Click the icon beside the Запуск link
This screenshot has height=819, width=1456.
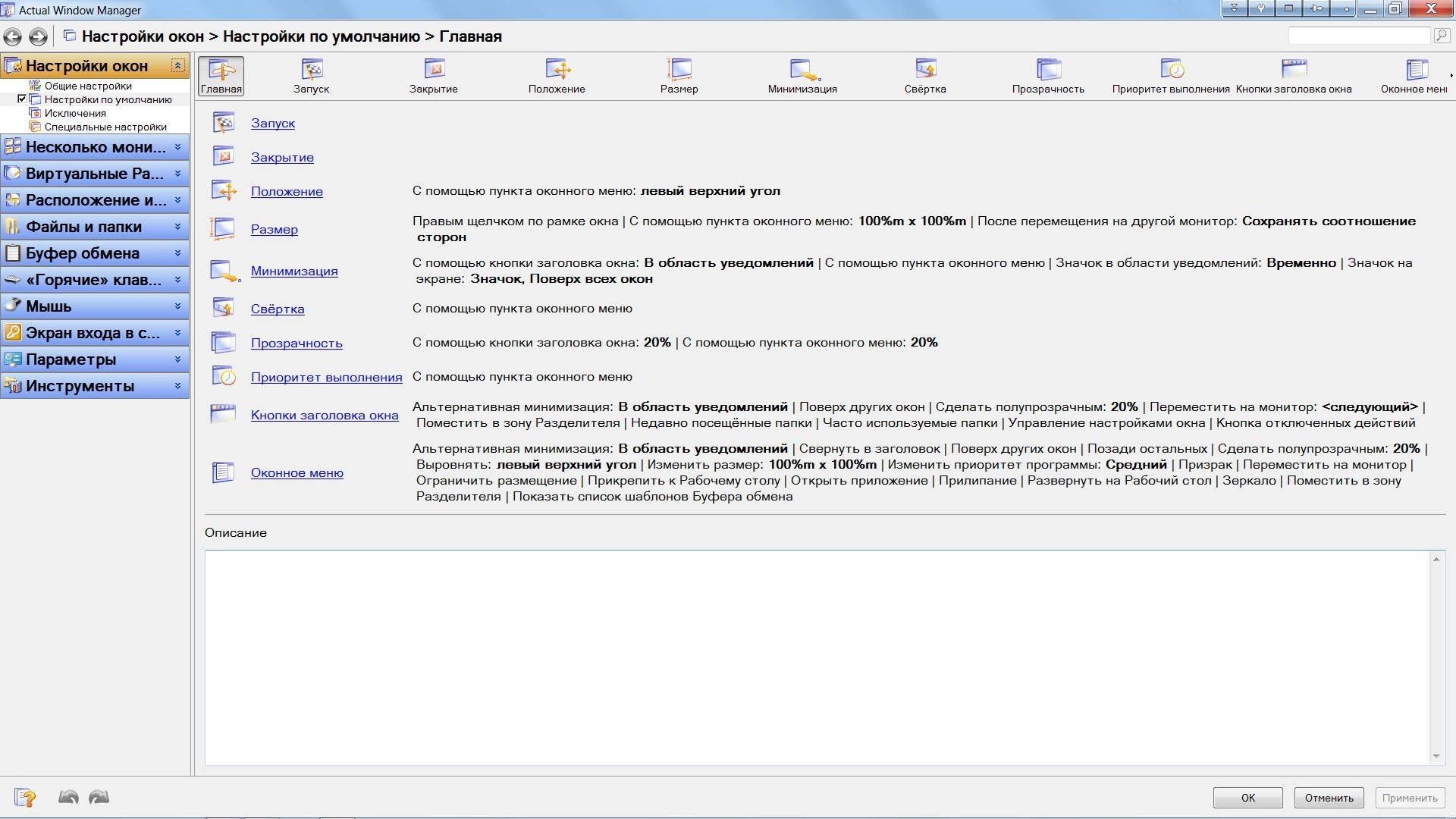tap(224, 123)
